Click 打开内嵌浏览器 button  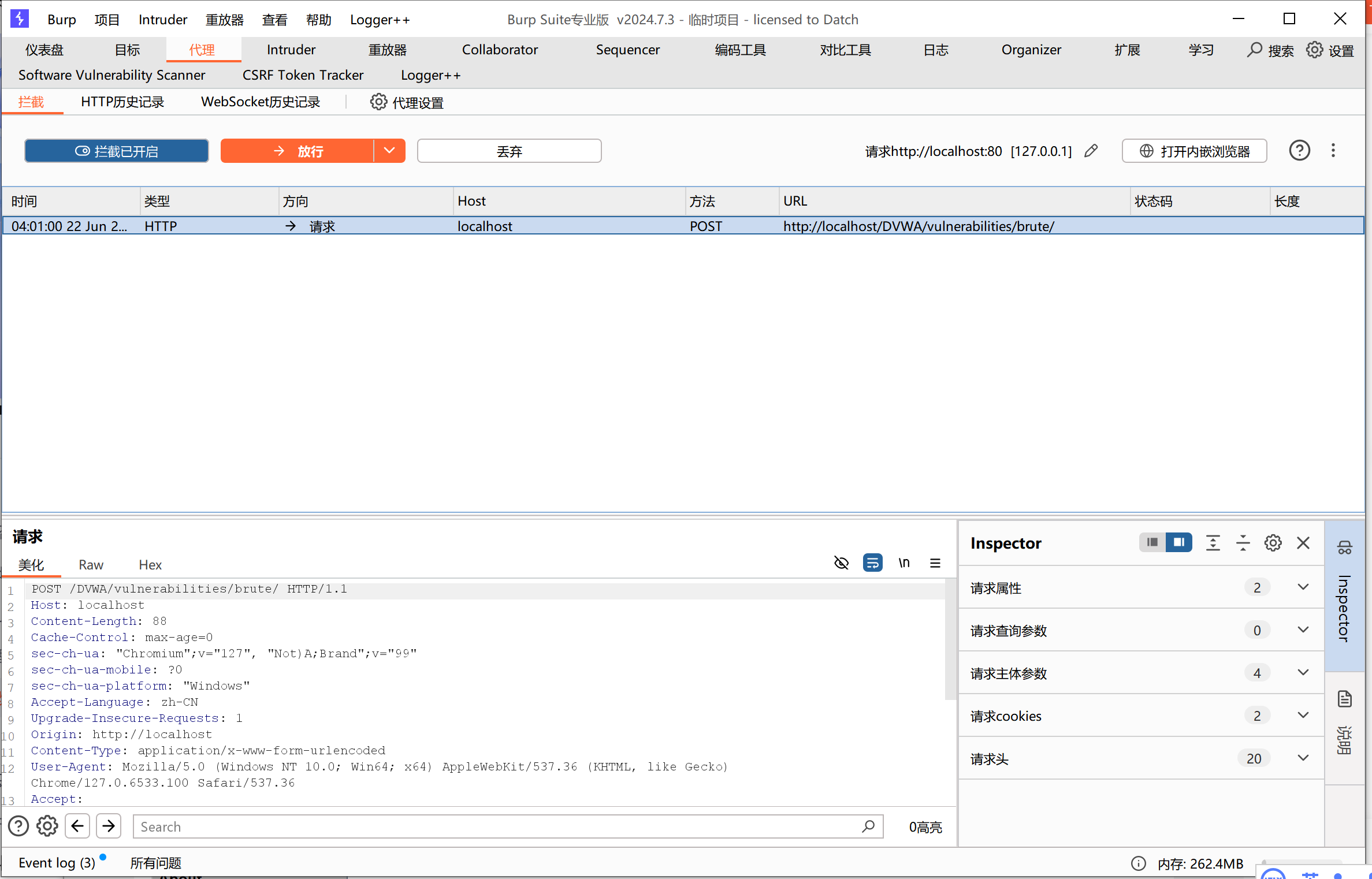click(x=1194, y=151)
